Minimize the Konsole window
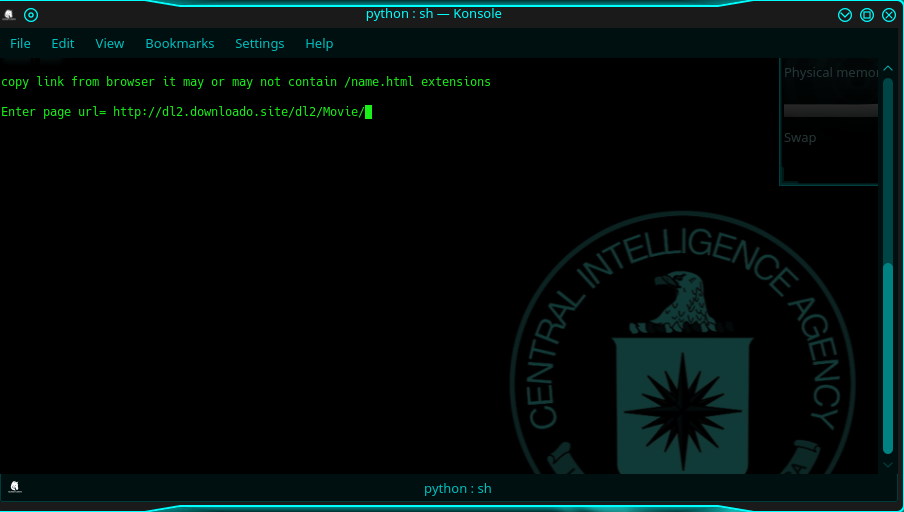The image size is (904, 512). click(845, 15)
